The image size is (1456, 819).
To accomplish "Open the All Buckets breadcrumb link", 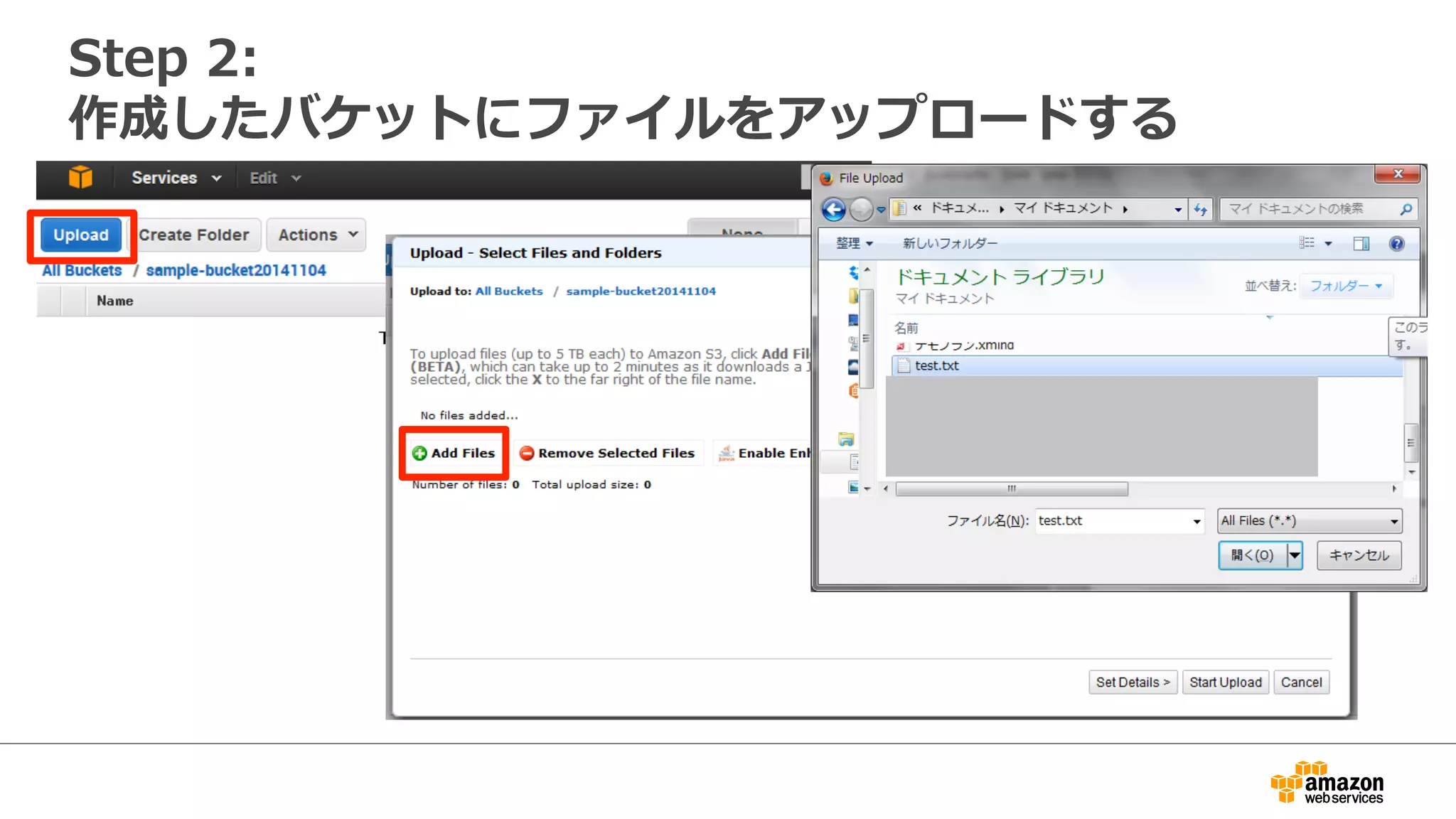I will [x=82, y=270].
